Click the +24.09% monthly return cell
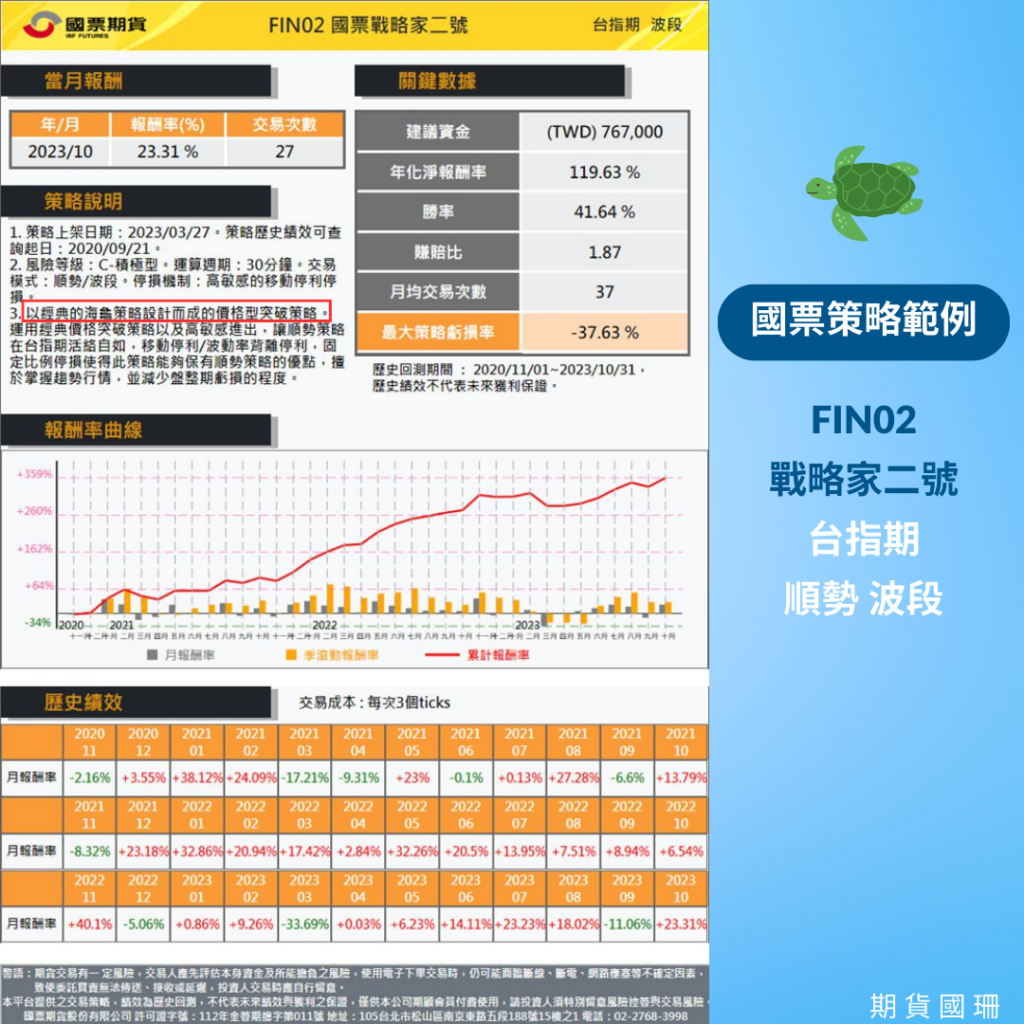Screen dimensions: 1024x1024 tap(251, 778)
